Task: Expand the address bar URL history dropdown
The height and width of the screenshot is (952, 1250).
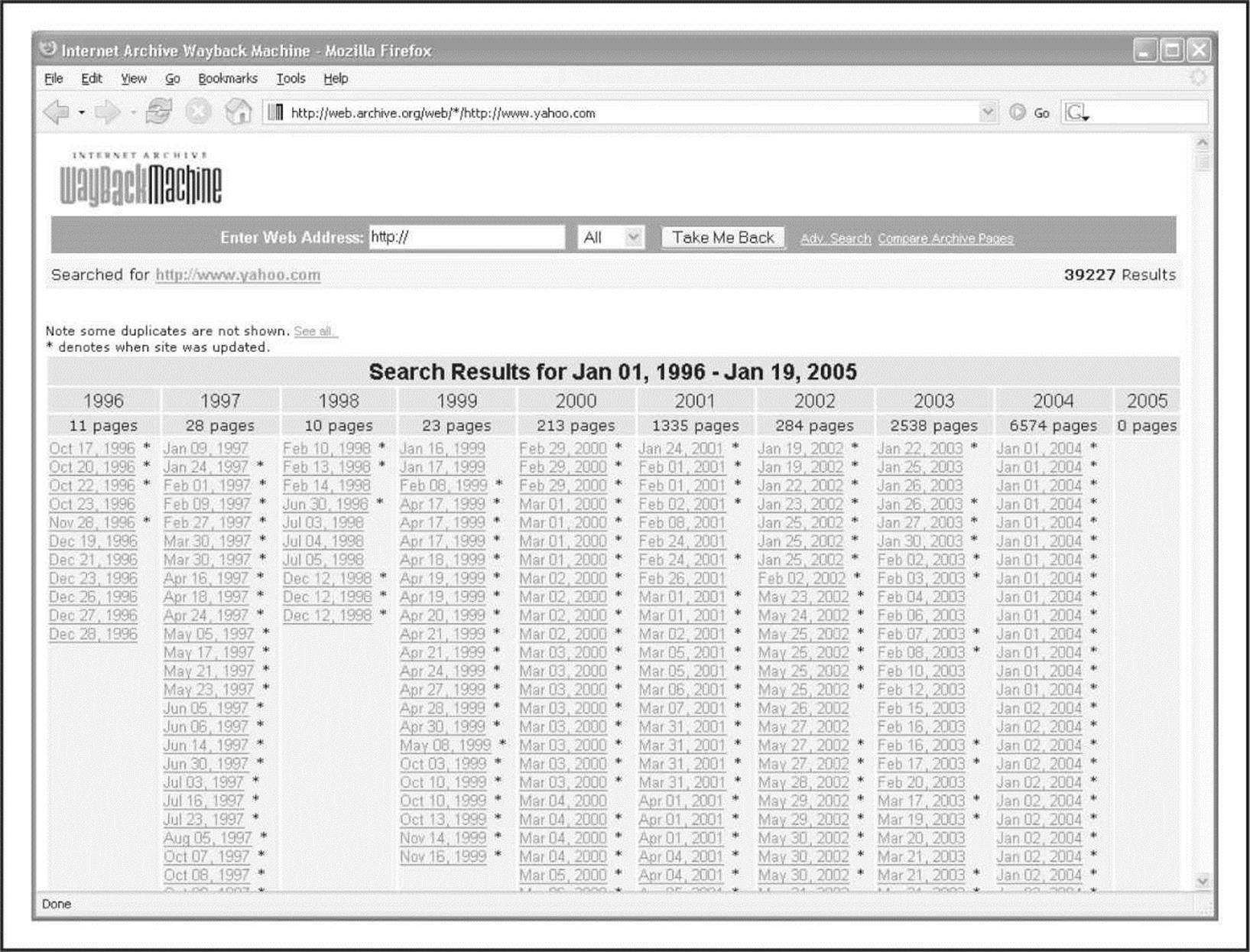Action: (x=988, y=112)
